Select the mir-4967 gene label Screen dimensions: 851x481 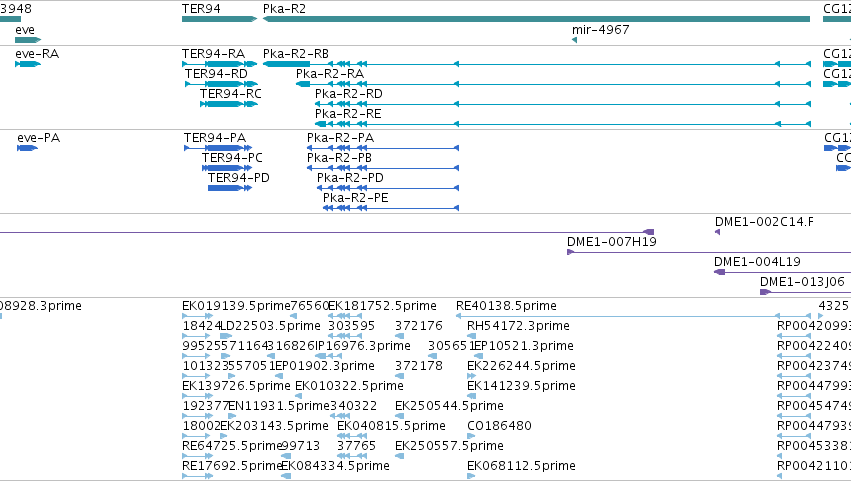(601, 30)
